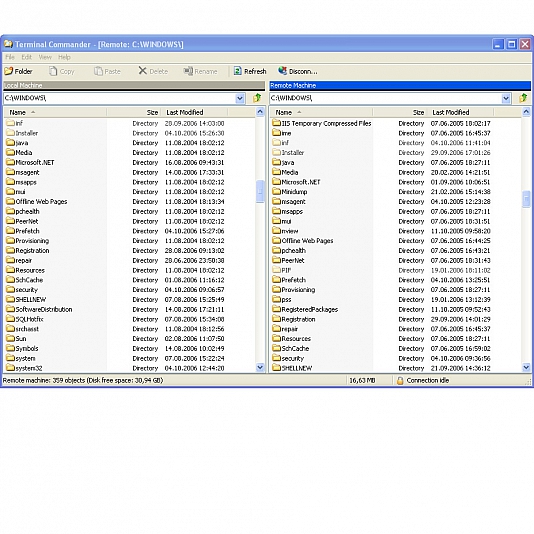Viewport: 534px width, 534px height.
Task: Select local Registration folder name
Action: [x=32, y=251]
